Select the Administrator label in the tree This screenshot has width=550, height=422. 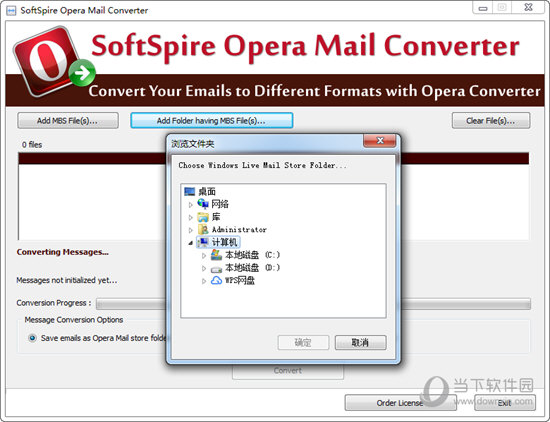tap(239, 230)
